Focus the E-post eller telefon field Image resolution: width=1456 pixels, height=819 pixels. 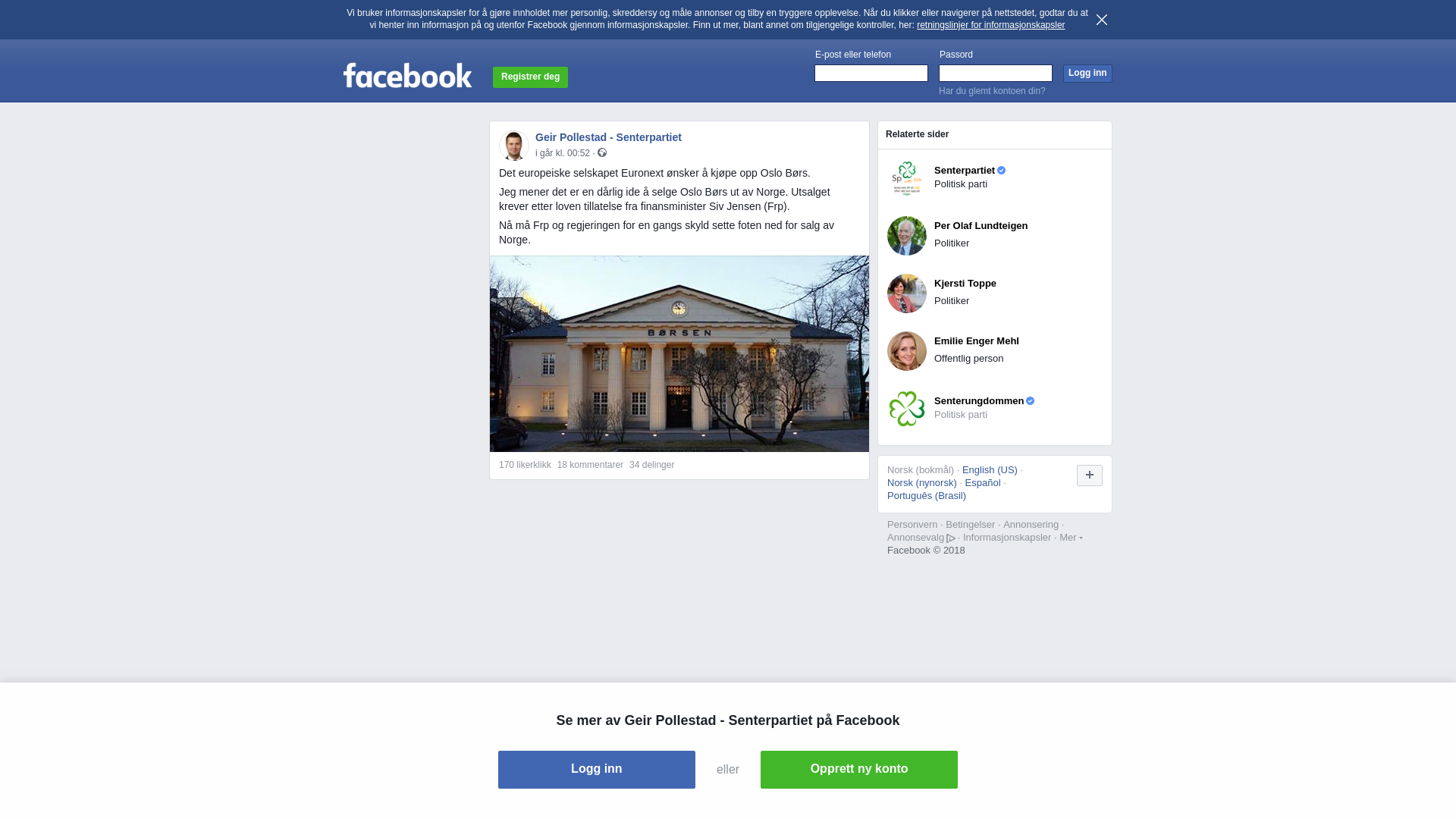871,73
